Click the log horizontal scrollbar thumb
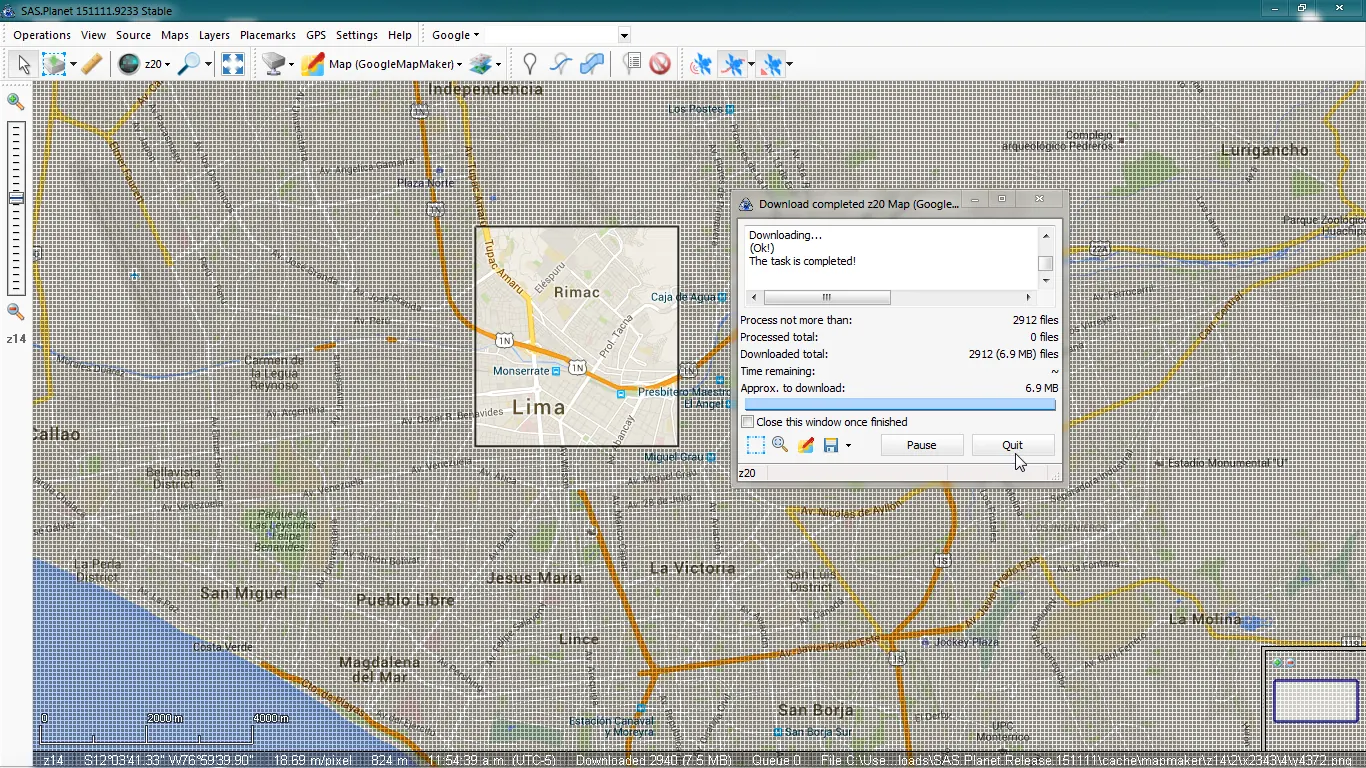 pos(827,297)
